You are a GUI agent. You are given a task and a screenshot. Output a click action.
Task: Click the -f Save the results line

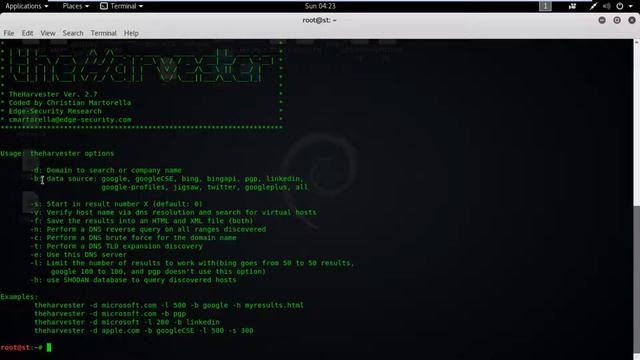pyautogui.click(x=143, y=221)
